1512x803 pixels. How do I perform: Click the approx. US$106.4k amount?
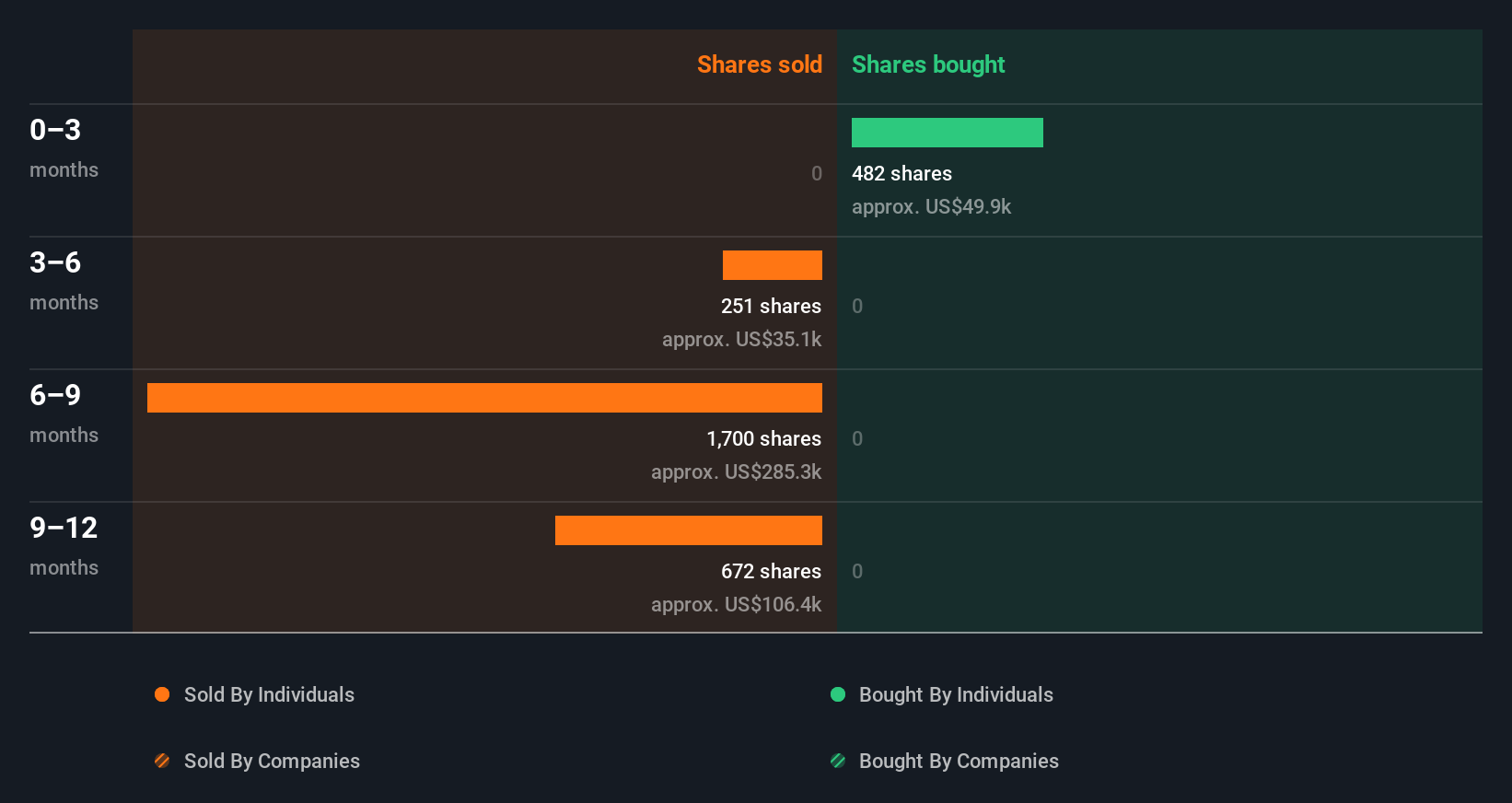pos(736,605)
